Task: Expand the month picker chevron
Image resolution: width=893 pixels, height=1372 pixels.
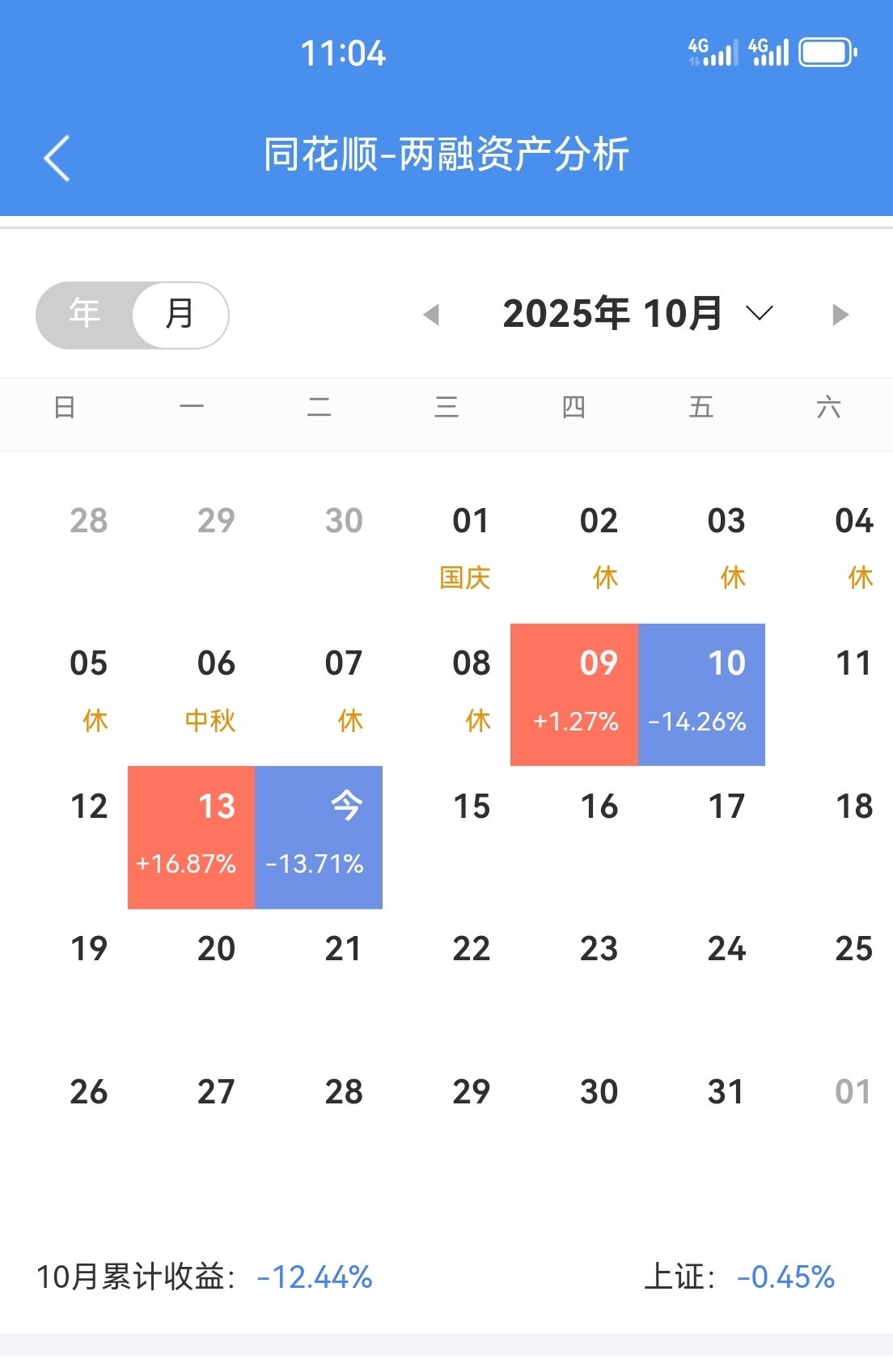Action: pyautogui.click(x=760, y=313)
